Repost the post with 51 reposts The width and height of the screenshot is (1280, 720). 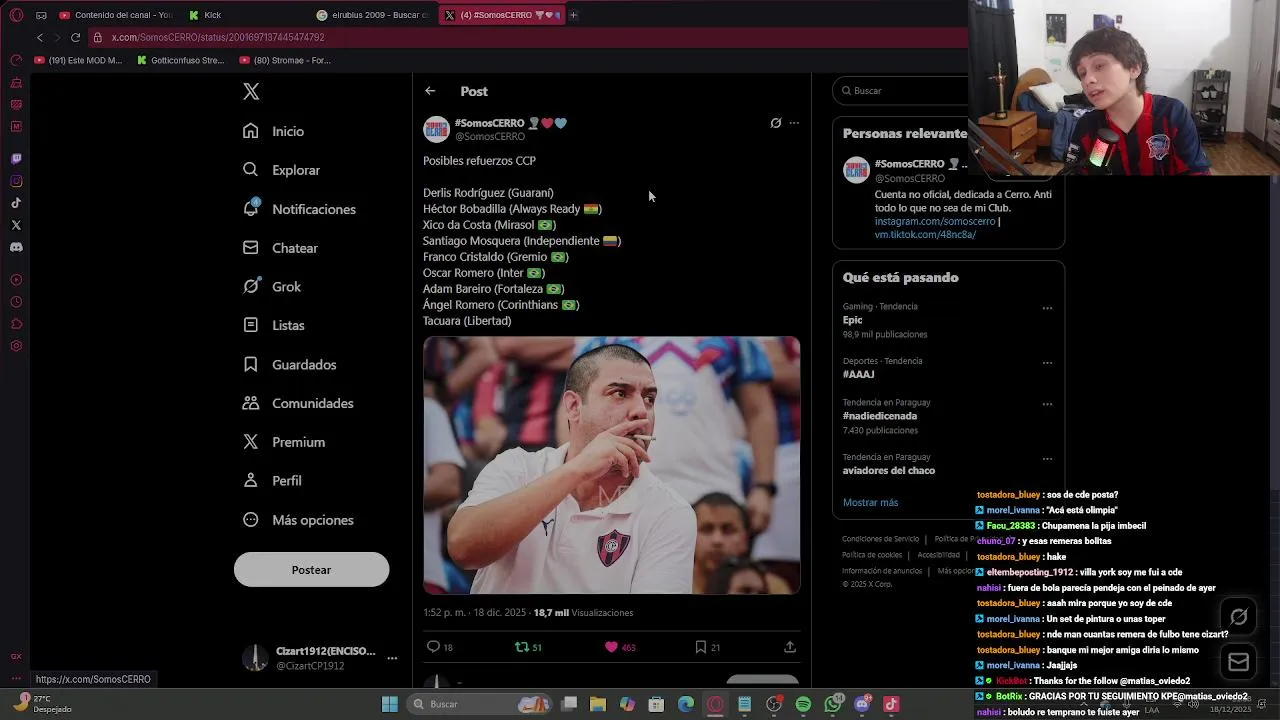[527, 647]
